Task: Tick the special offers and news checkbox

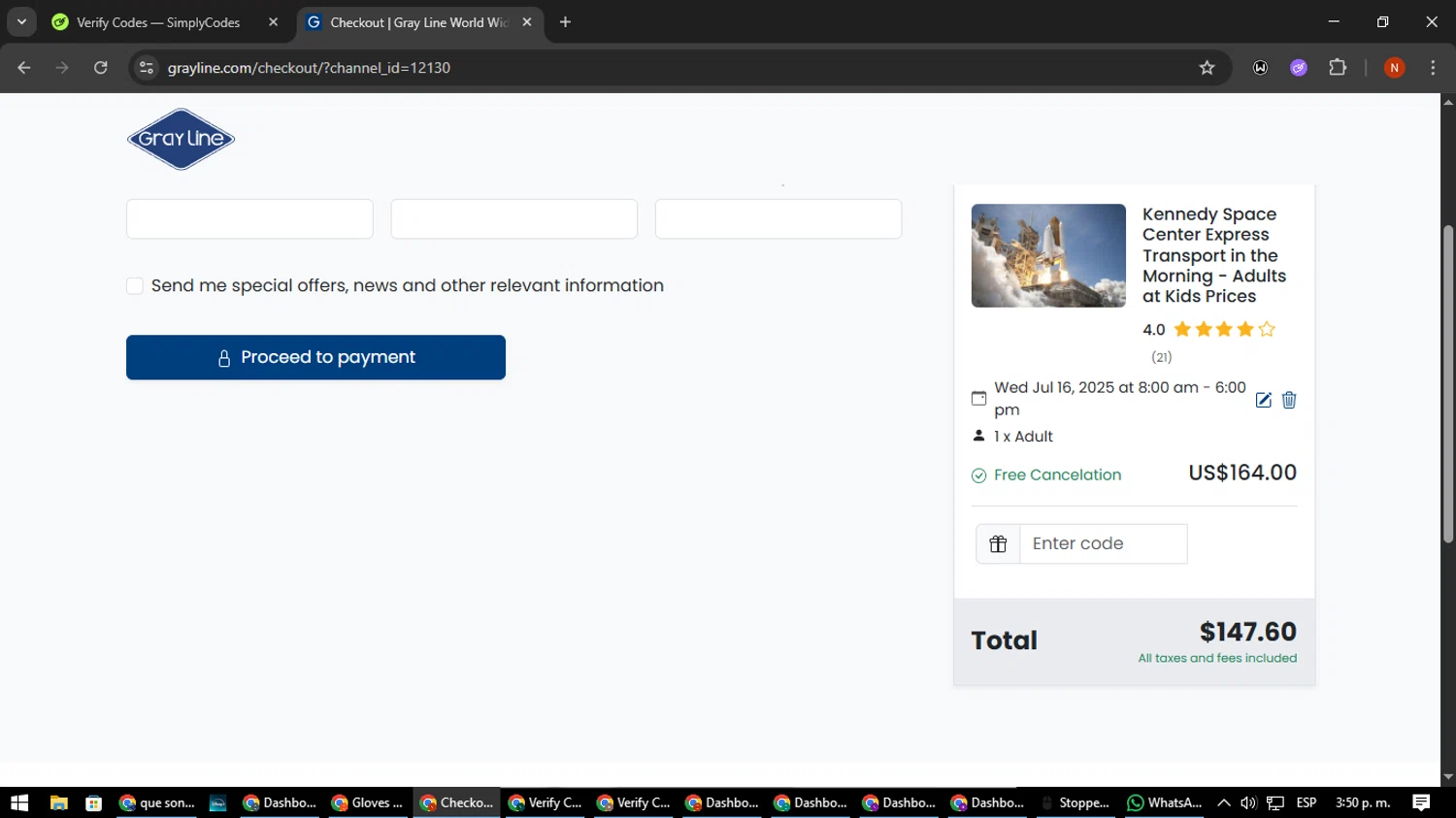Action: click(135, 285)
